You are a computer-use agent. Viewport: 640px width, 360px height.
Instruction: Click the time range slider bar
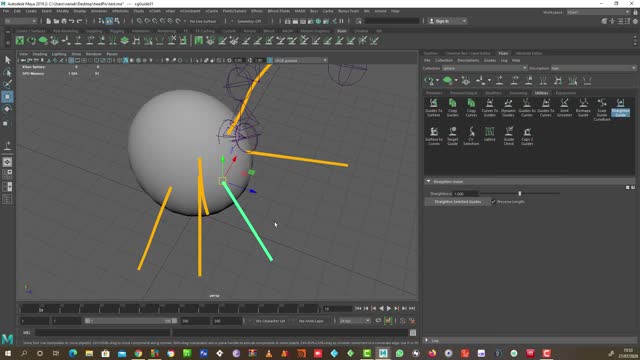131,321
